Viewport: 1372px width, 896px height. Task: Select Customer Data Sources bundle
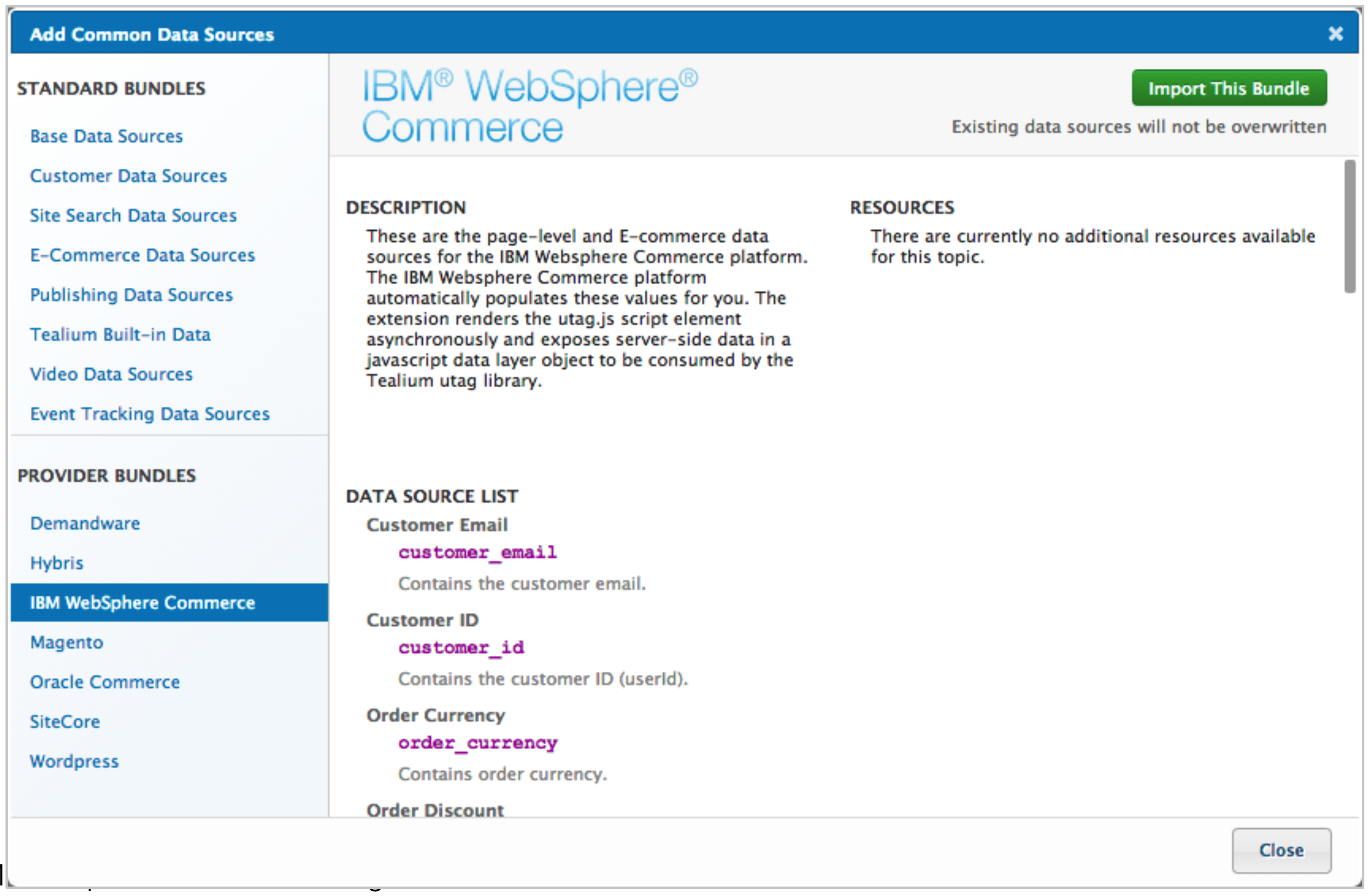tap(128, 176)
